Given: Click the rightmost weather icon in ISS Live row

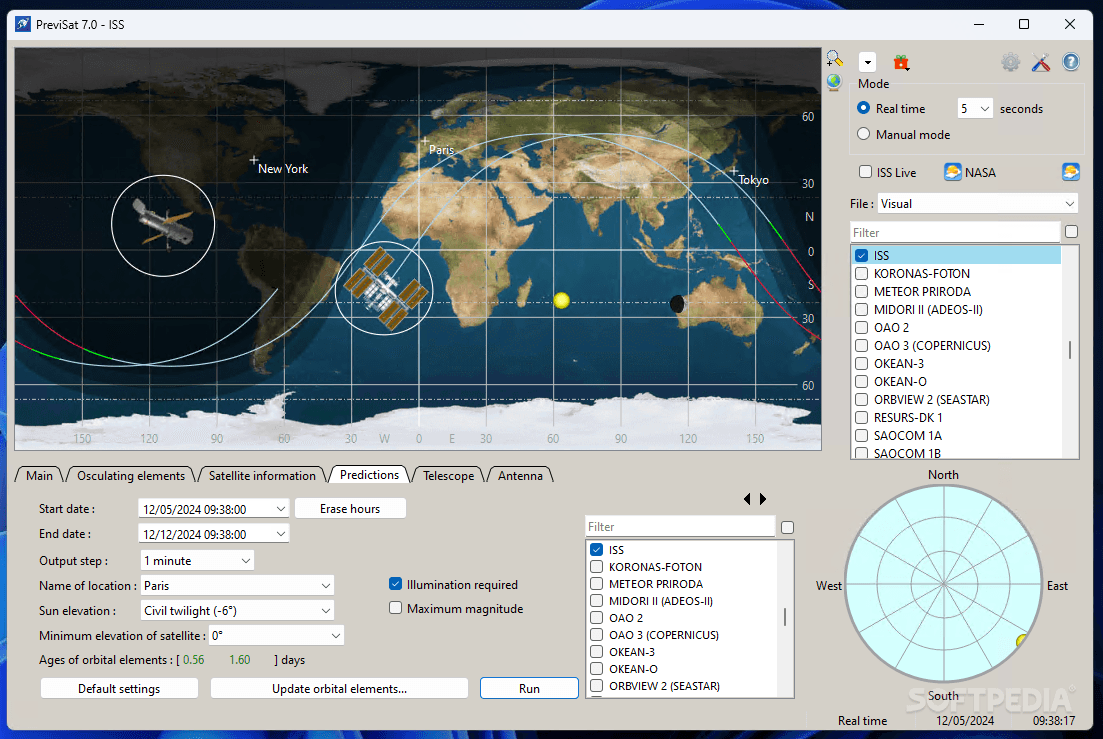Looking at the screenshot, I should tap(1071, 172).
